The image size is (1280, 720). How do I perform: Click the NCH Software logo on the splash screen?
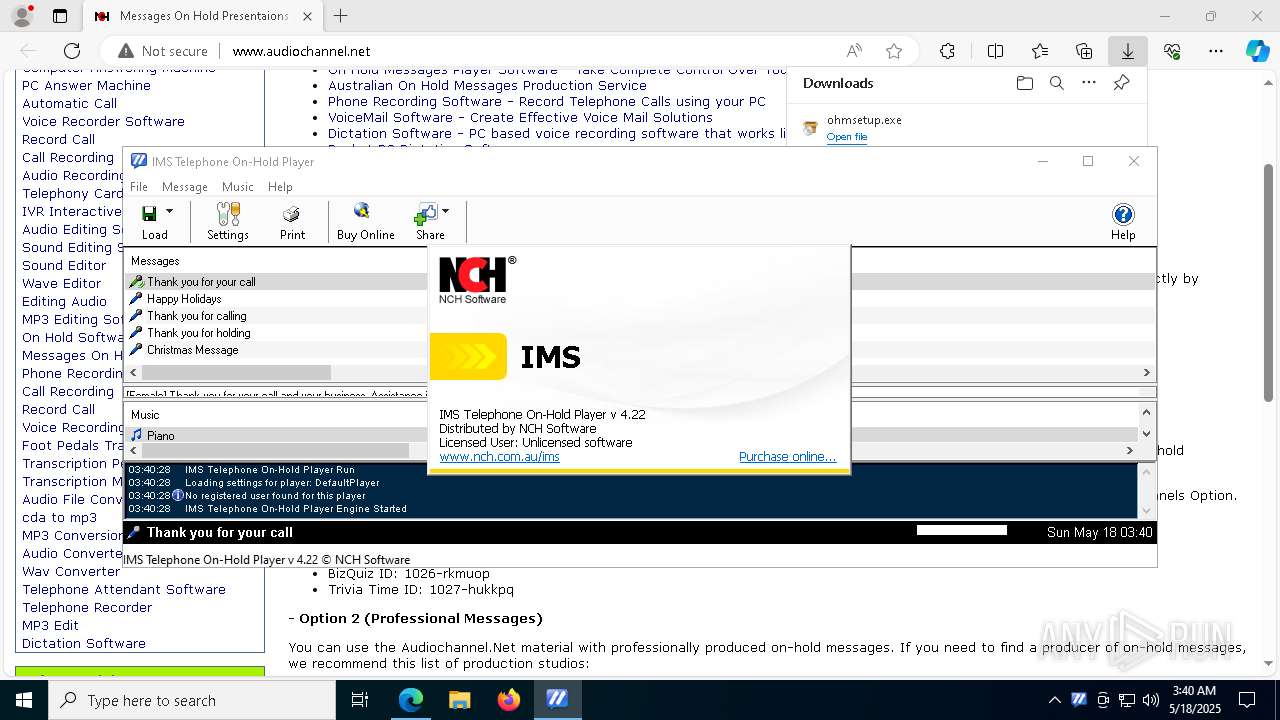[x=477, y=280]
